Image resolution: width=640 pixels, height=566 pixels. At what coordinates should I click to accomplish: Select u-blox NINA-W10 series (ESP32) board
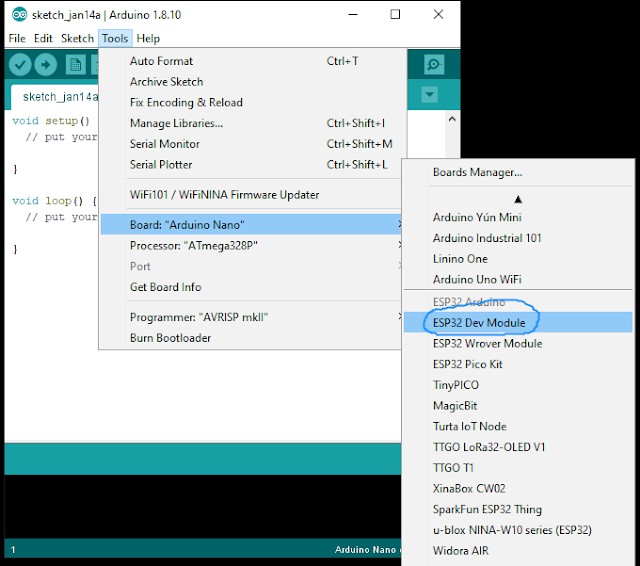click(518, 530)
